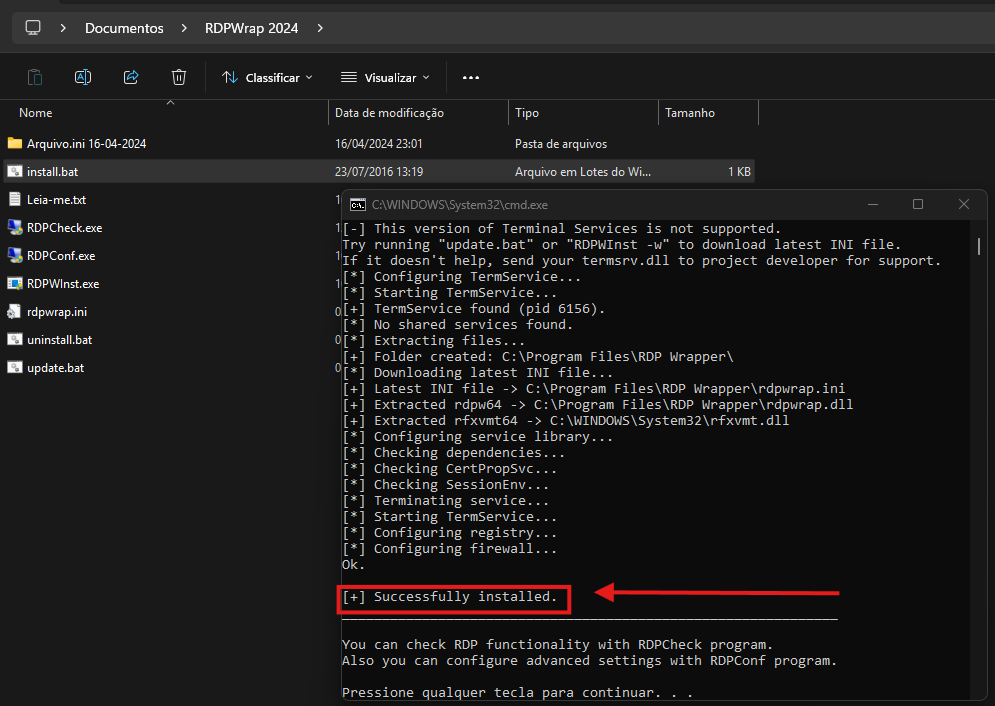This screenshot has height=706, width=995.
Task: Sort by the Tipo column header
Action: coord(527,113)
